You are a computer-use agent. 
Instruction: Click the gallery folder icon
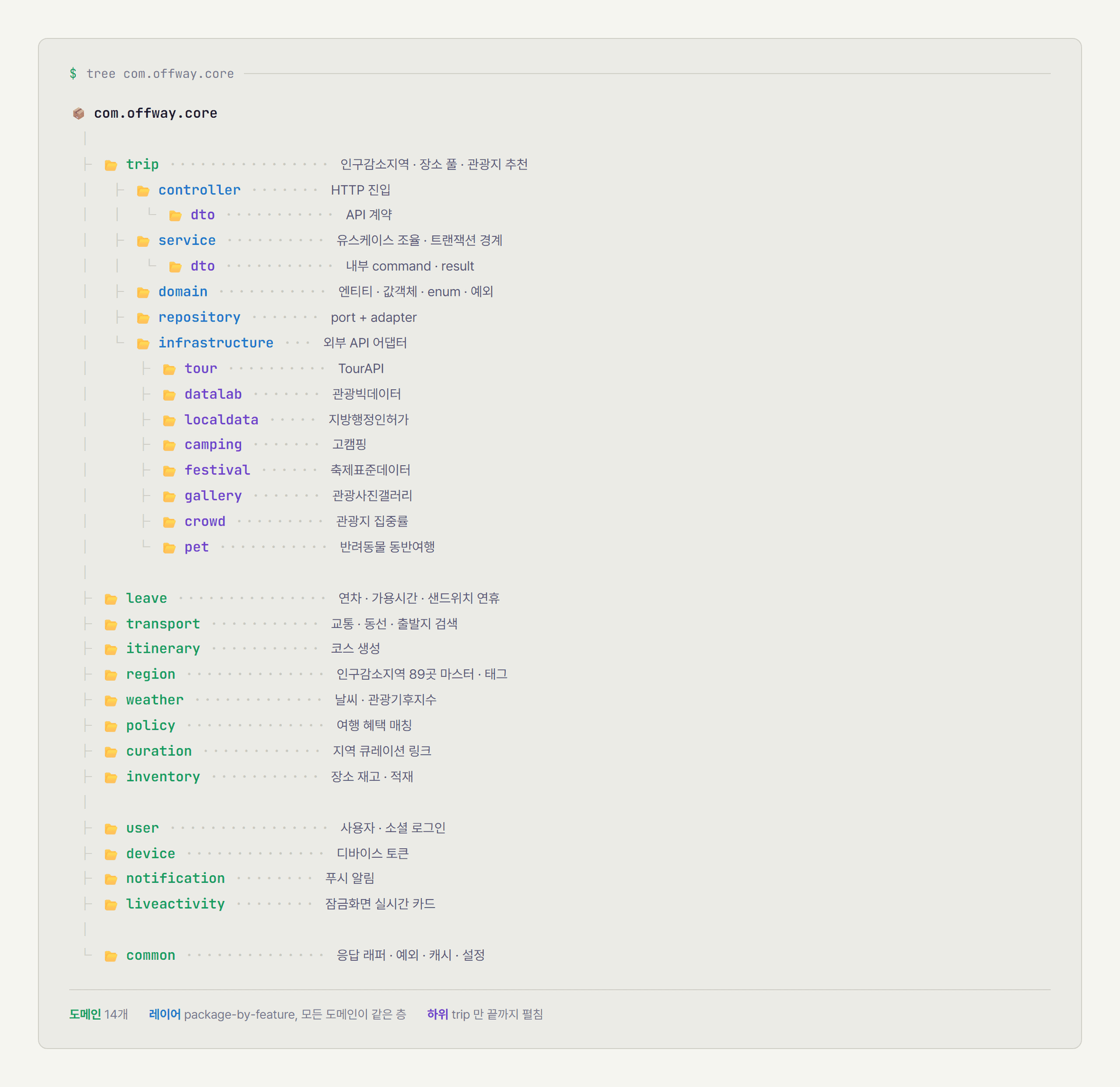coord(169,497)
